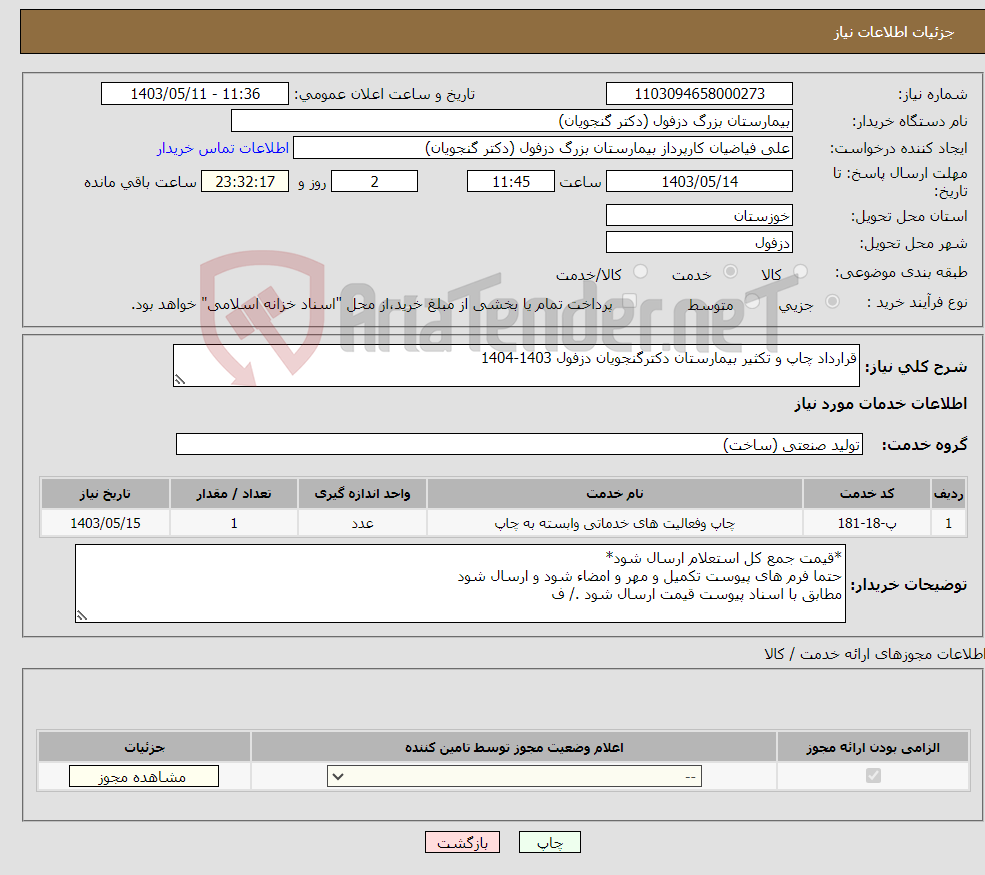Open the license status dropdown

514,776
